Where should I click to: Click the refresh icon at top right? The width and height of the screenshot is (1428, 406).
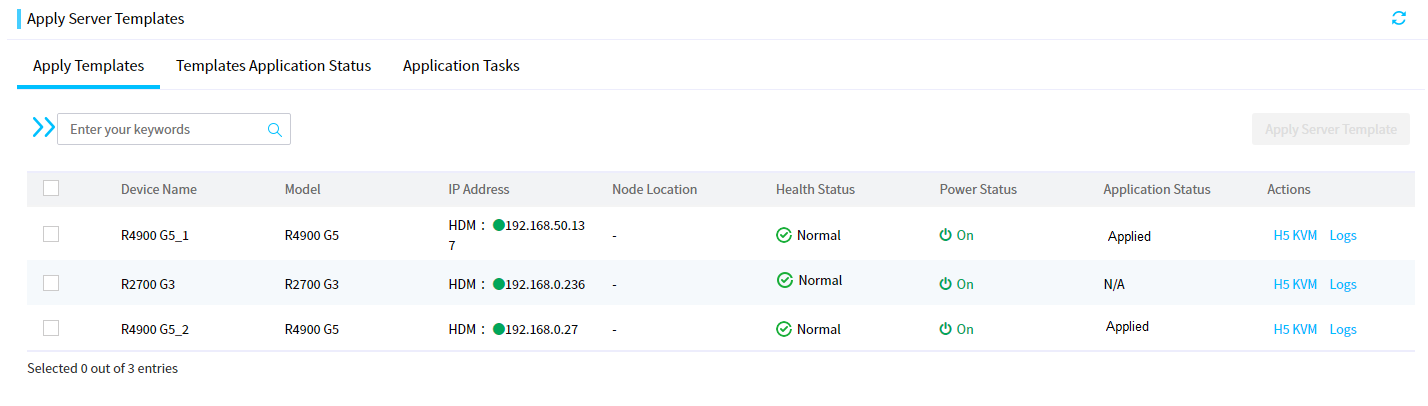(x=1399, y=18)
